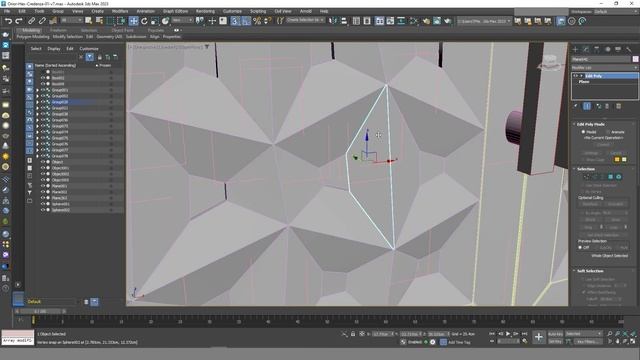Open the Modifiers menu
The height and width of the screenshot is (360, 640).
(120, 11)
